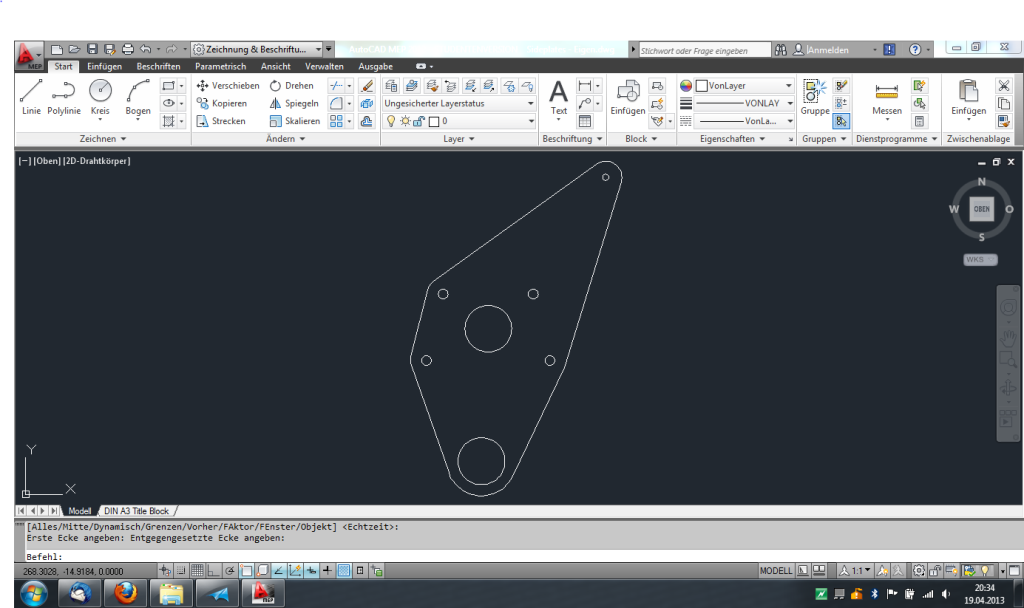The width and height of the screenshot is (1024, 608).
Task: Toggle the snap mode button in status bar
Action: pyautogui.click(x=181, y=570)
